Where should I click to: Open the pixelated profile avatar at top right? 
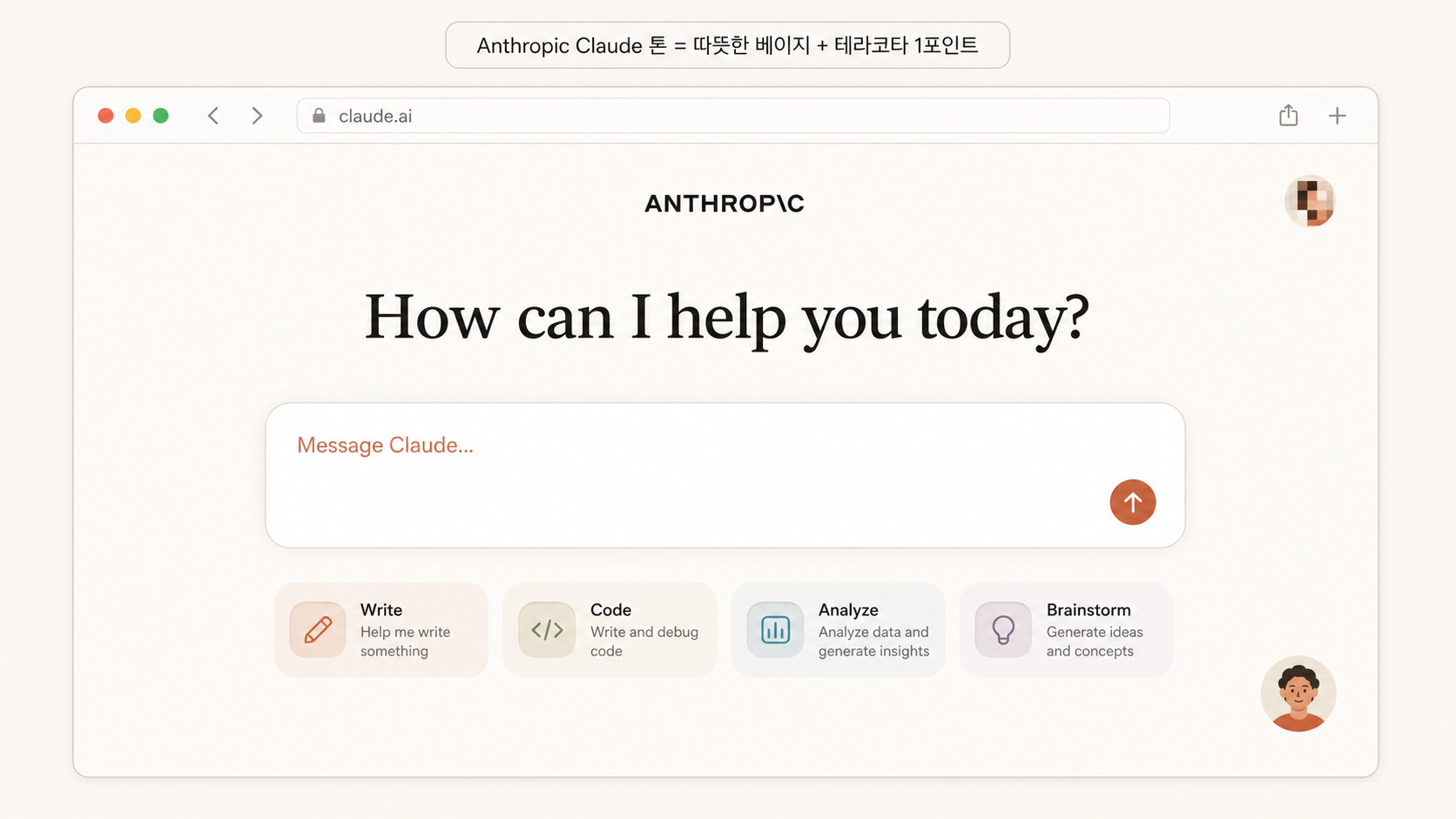coord(1311,201)
